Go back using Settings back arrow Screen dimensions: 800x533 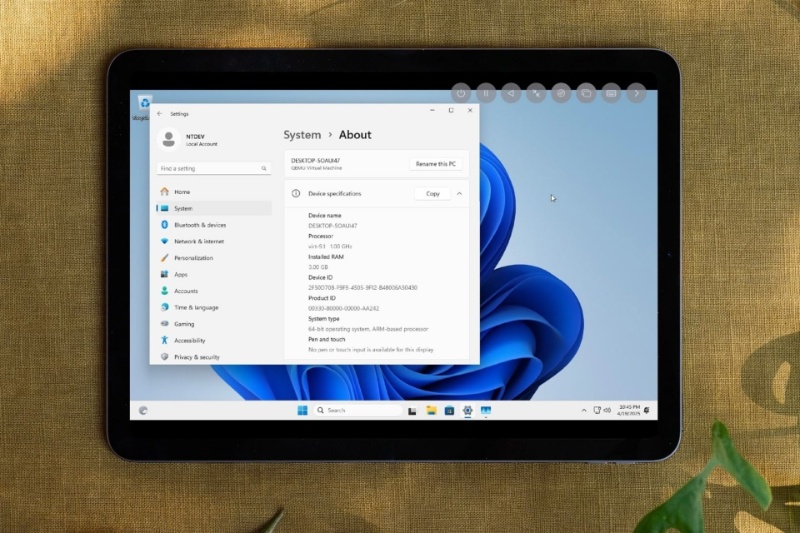click(x=160, y=114)
